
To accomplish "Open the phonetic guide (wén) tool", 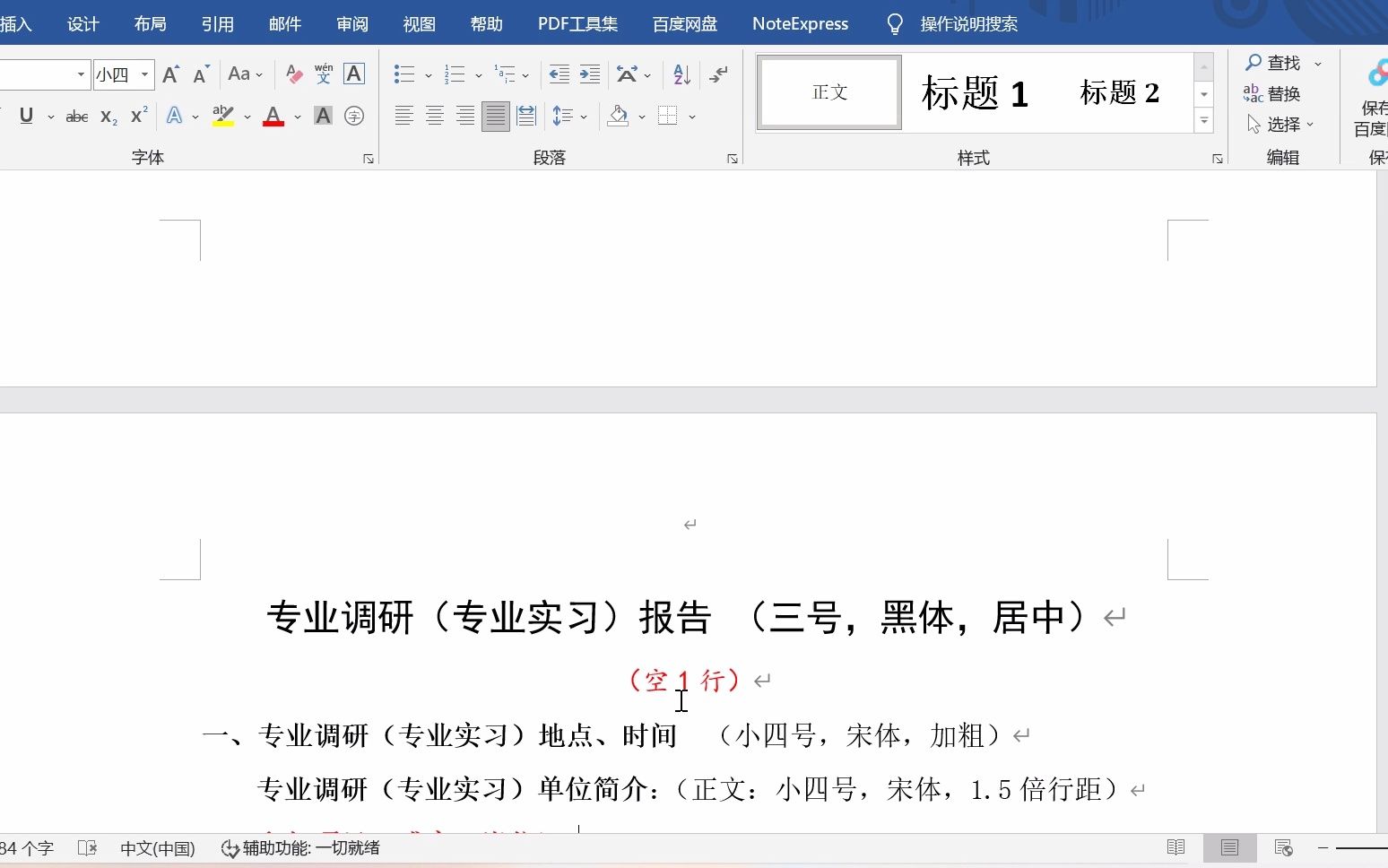I will (x=324, y=74).
